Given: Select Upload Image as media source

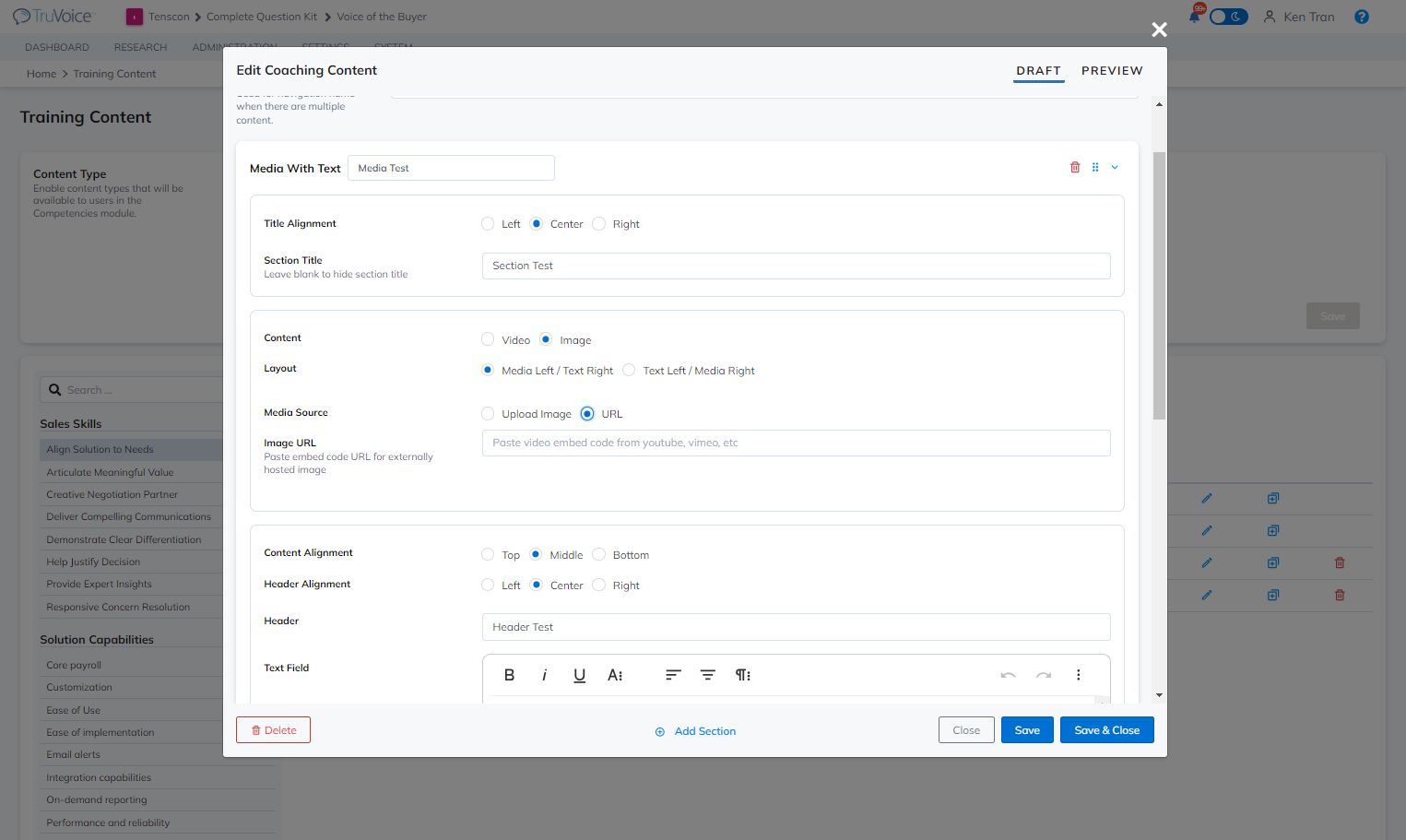Looking at the screenshot, I should point(488,414).
